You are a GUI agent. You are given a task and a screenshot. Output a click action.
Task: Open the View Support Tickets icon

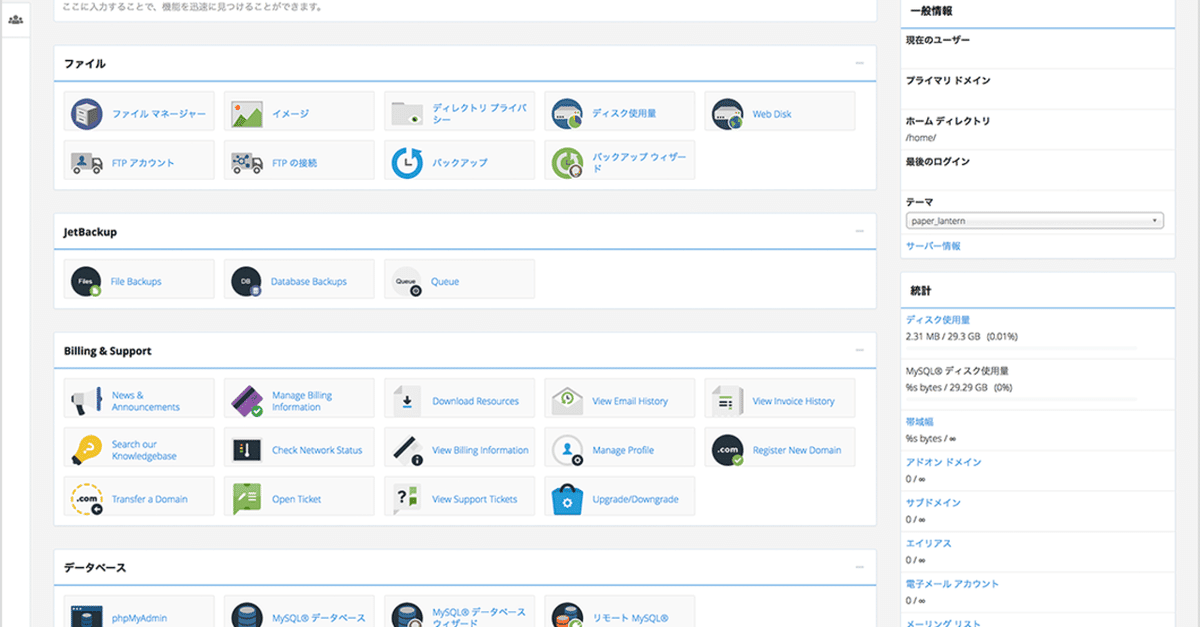coord(407,498)
